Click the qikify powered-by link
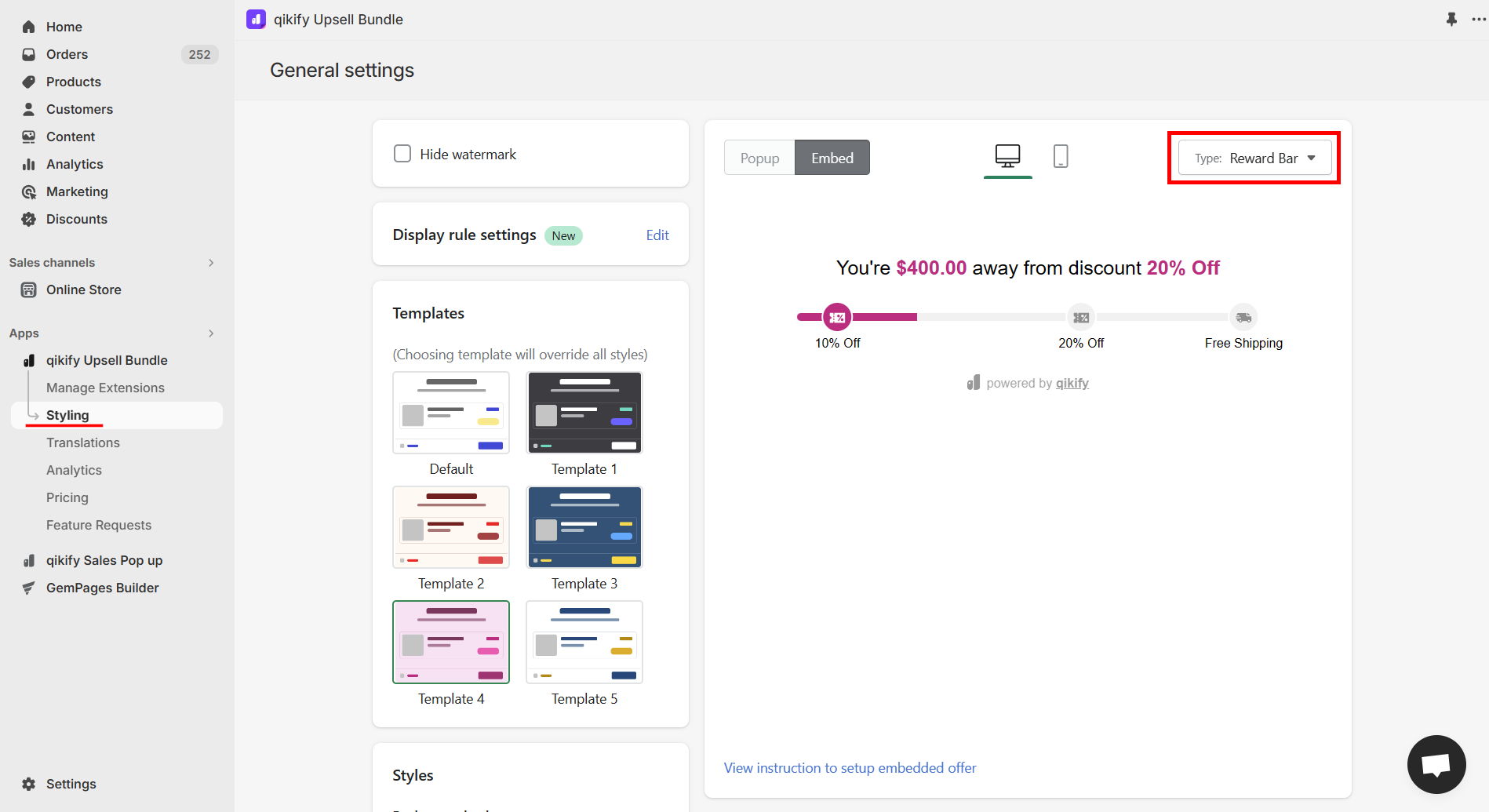Screen dimensions: 1489x812 click(1072, 383)
